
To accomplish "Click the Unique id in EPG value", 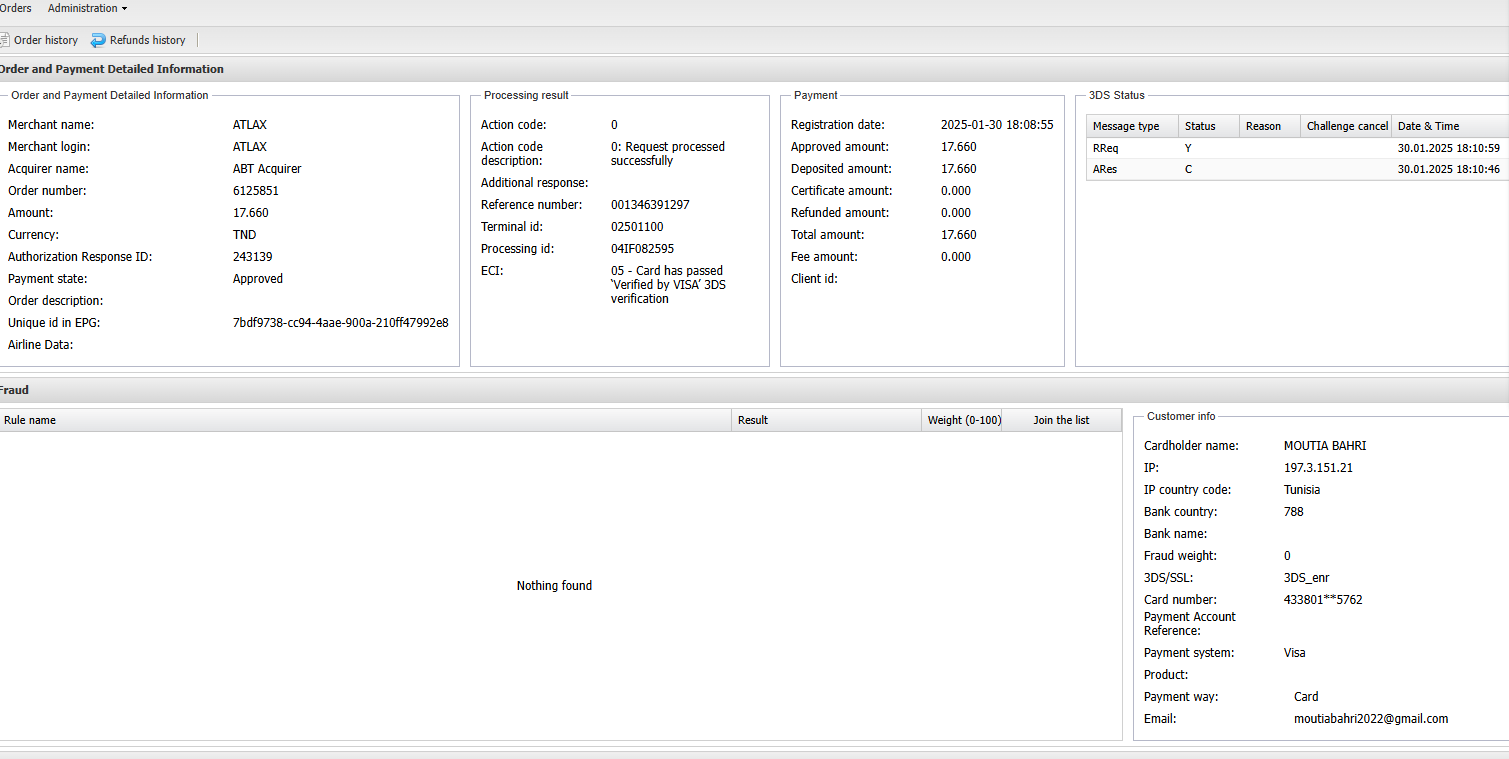I will pos(340,323).
